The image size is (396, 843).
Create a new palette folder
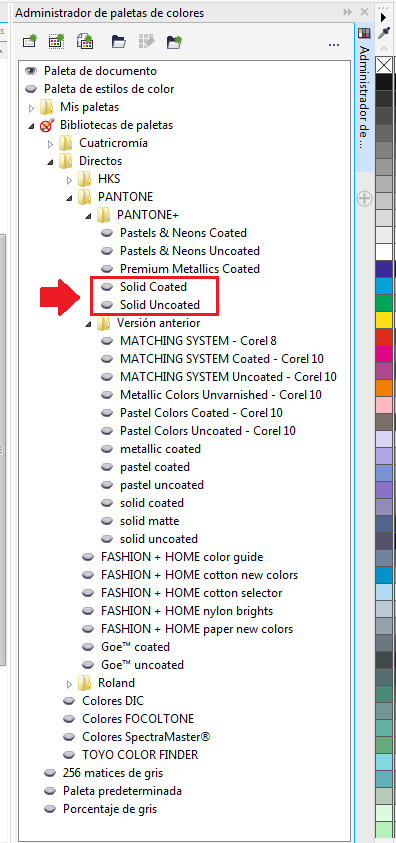[x=174, y=41]
